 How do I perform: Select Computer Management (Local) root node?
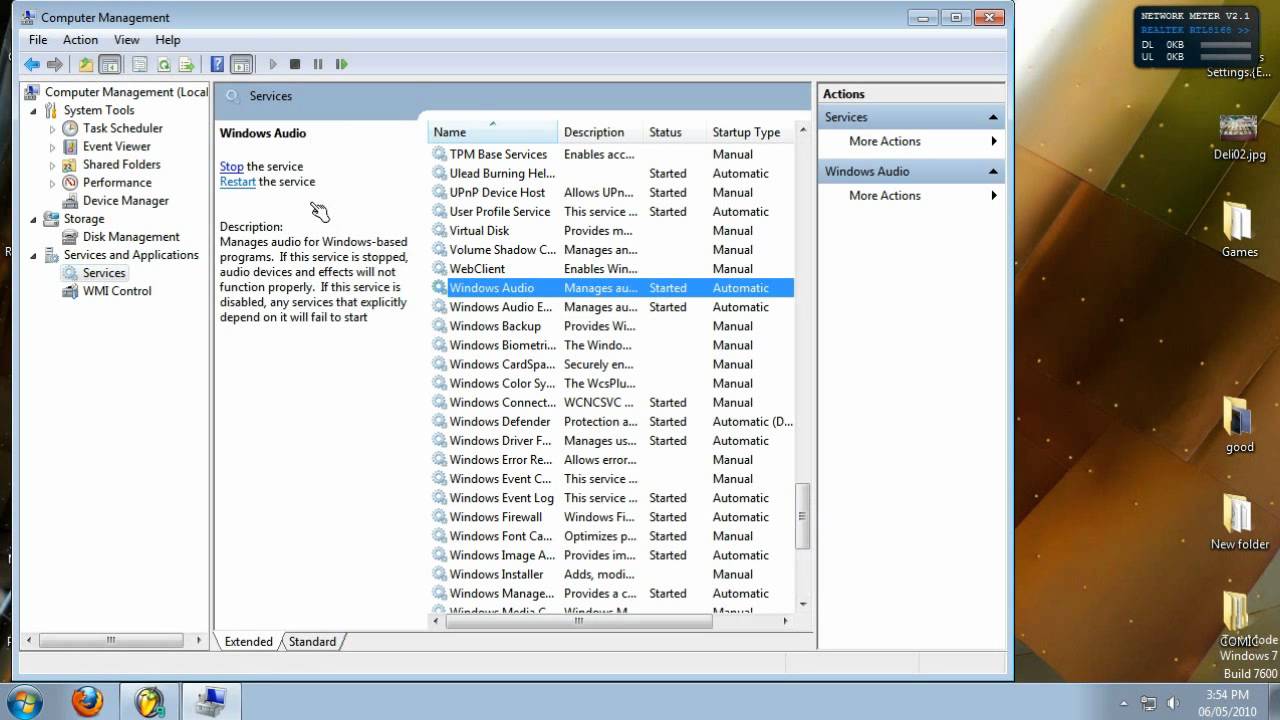[x=126, y=92]
